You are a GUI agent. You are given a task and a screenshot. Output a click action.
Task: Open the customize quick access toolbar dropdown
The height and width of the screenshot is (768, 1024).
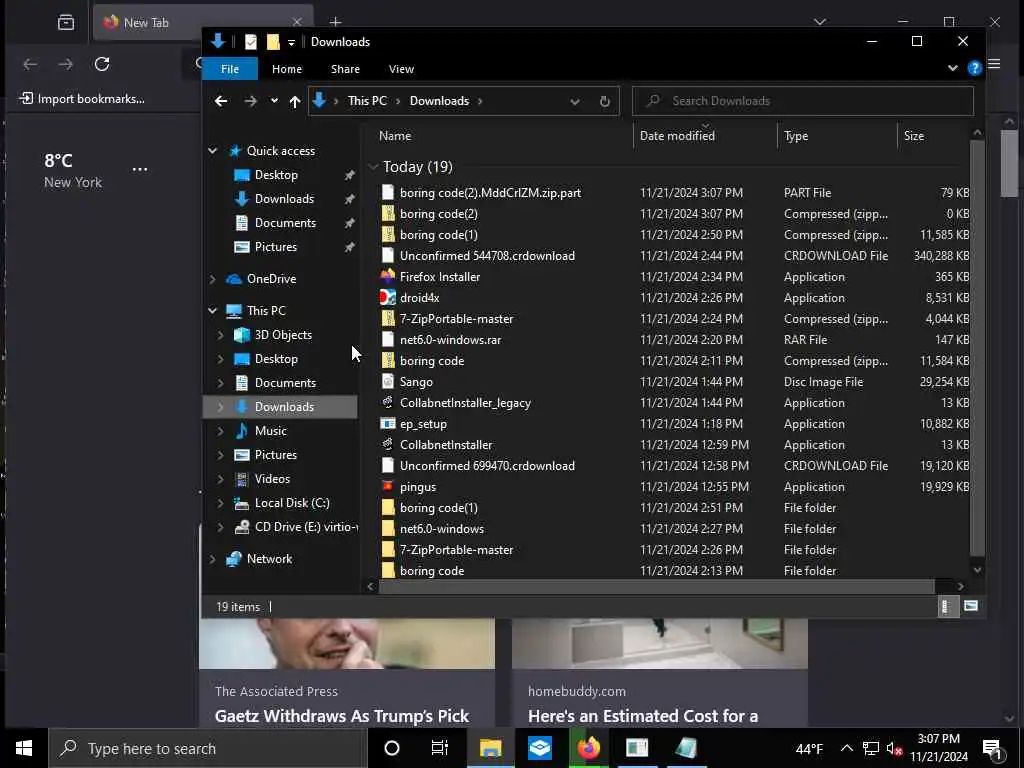291,42
